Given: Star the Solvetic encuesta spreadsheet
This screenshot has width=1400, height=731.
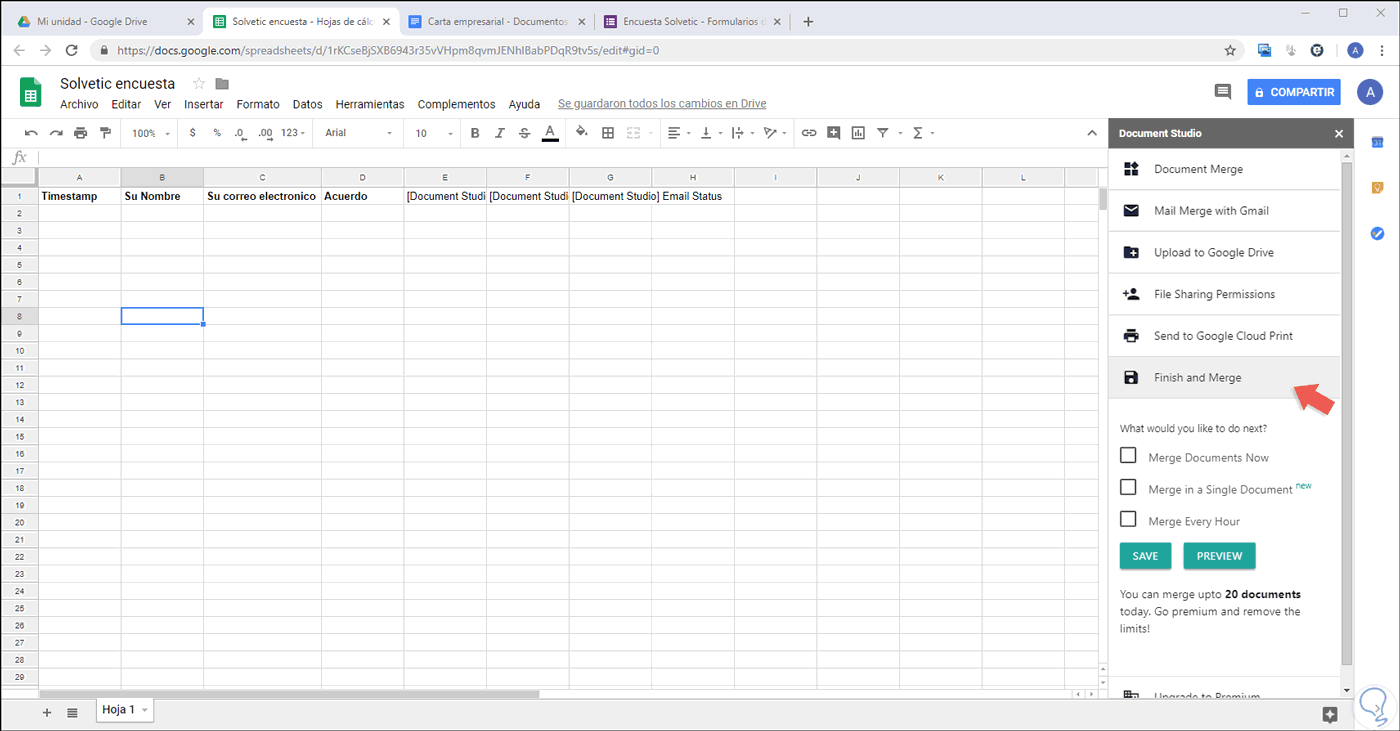Looking at the screenshot, I should (199, 84).
